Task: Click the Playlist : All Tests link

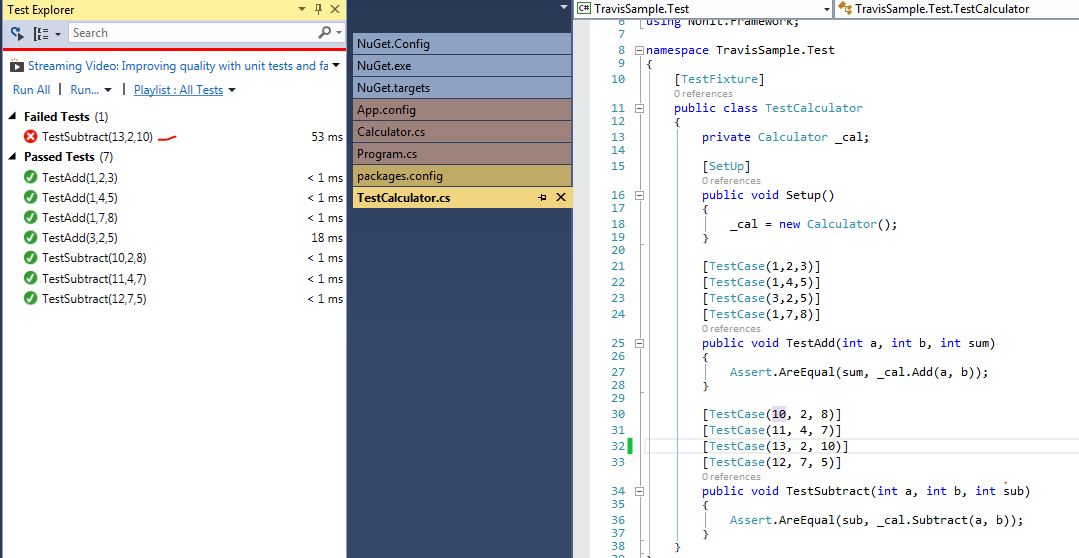Action: click(x=178, y=90)
